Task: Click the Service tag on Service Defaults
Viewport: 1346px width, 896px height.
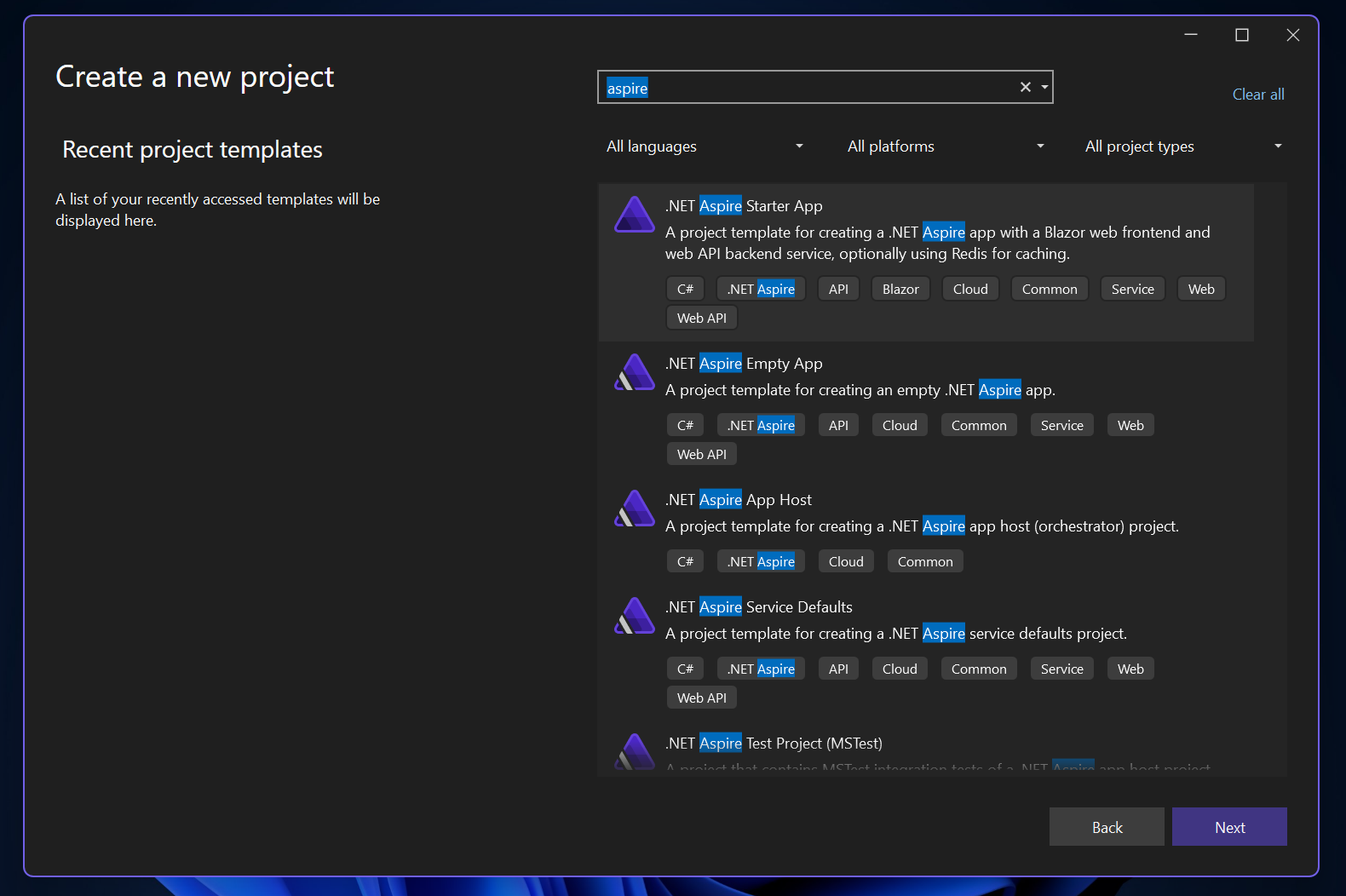Action: click(1061, 669)
